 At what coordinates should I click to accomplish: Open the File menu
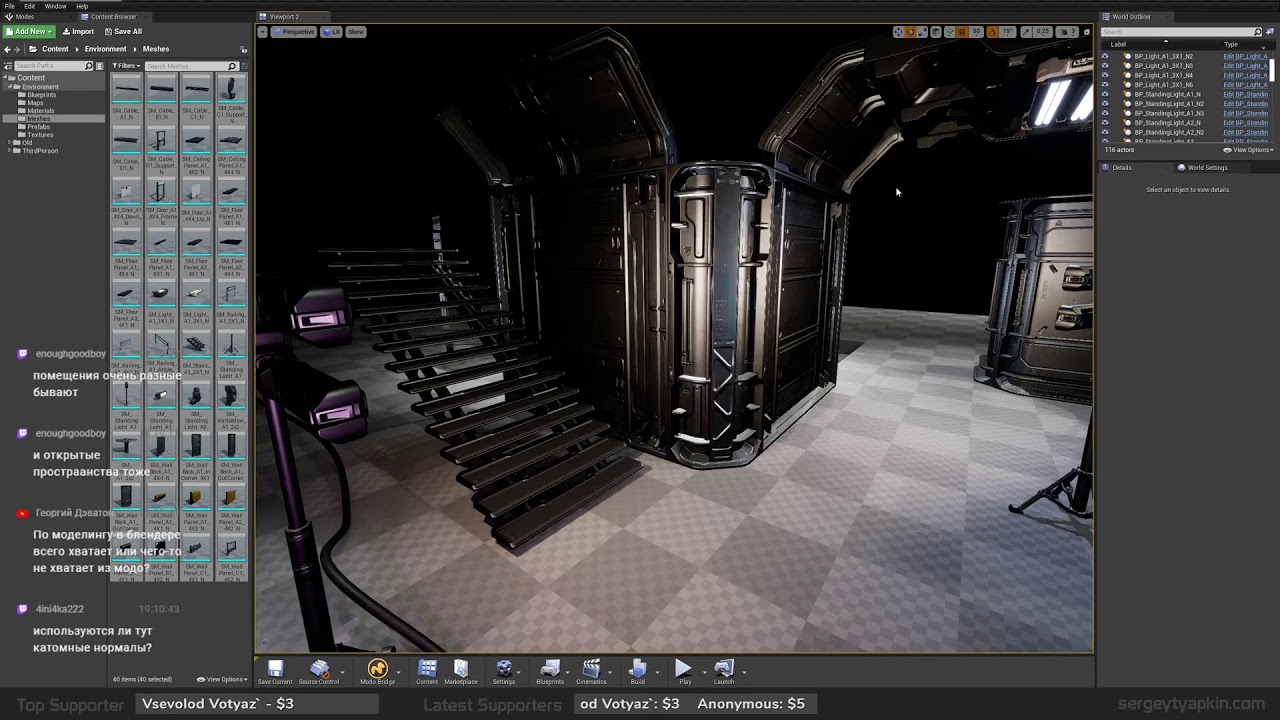click(x=10, y=6)
